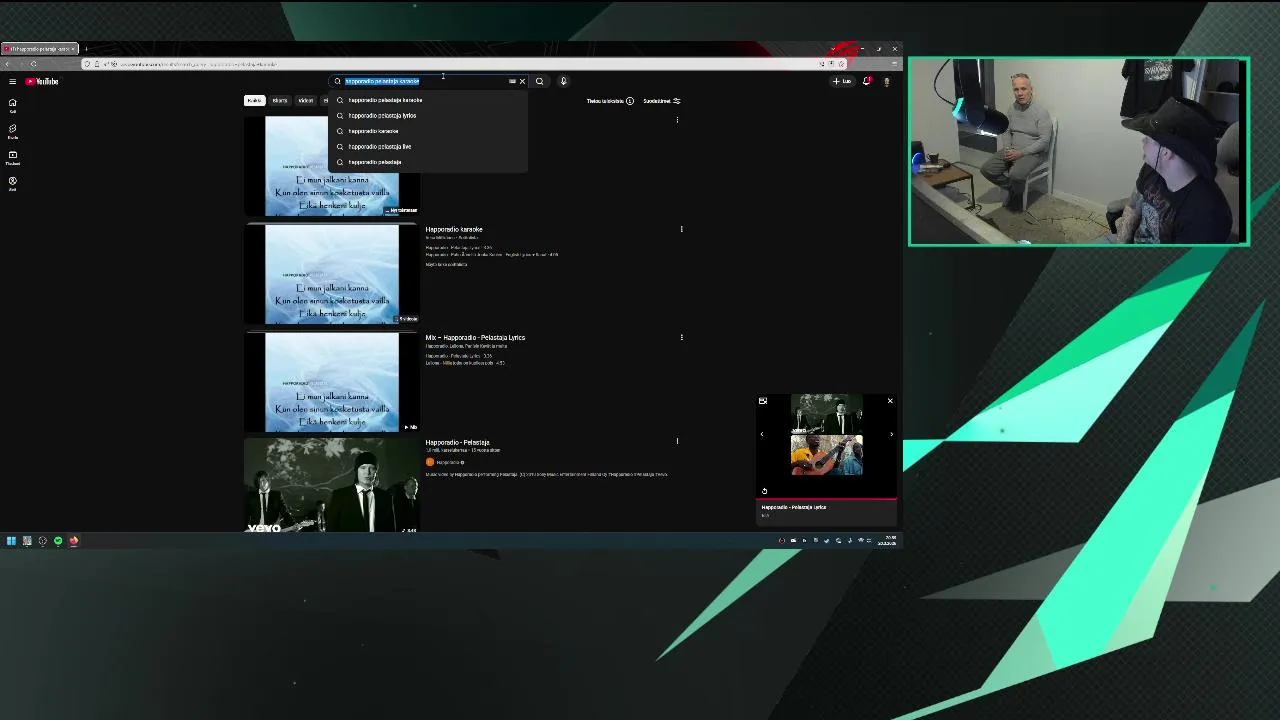
Task: Open Shorts in the YouTube left sidebar
Action: pyautogui.click(x=12, y=131)
